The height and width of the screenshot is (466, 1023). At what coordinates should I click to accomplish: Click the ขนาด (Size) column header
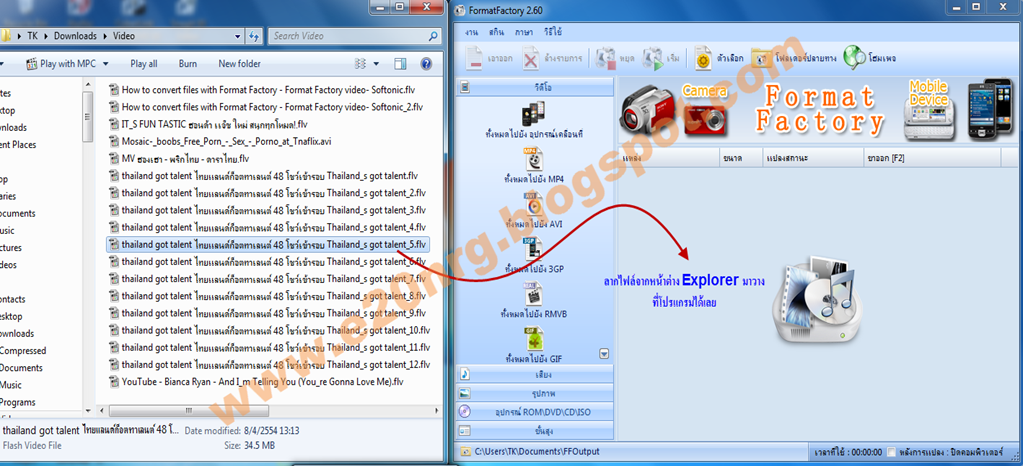741,158
